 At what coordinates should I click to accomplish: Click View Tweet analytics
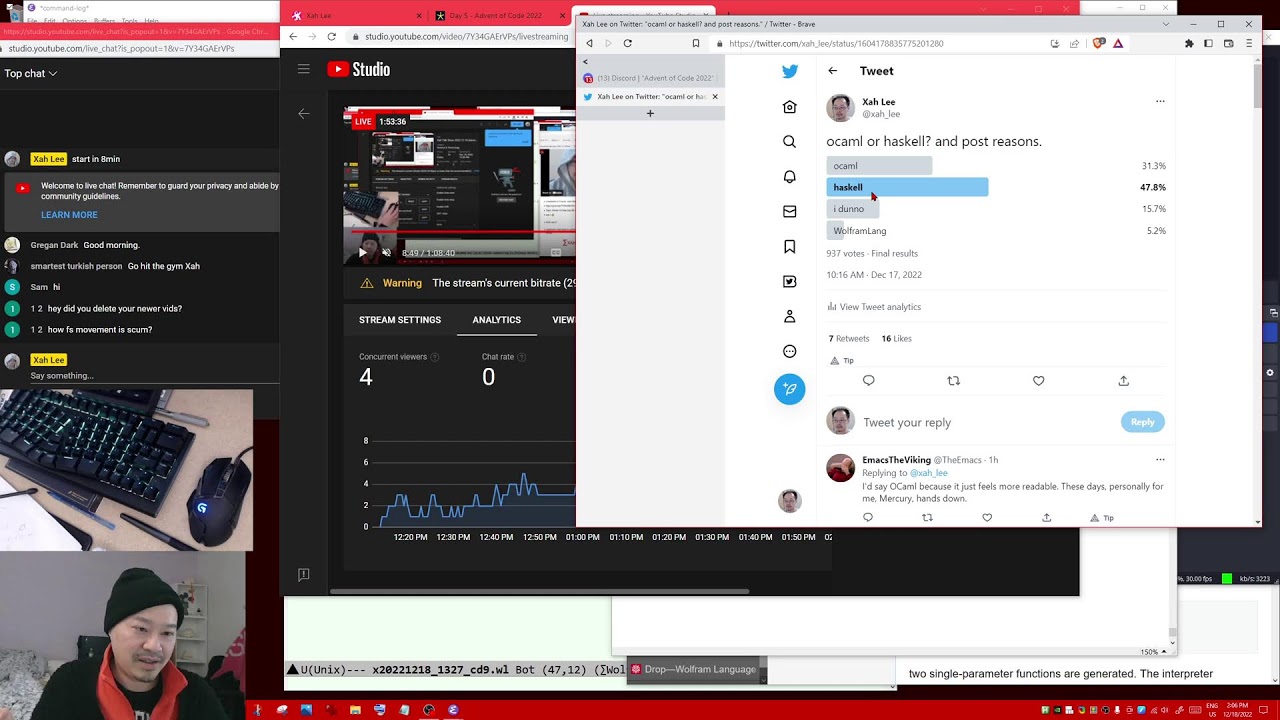pos(874,307)
